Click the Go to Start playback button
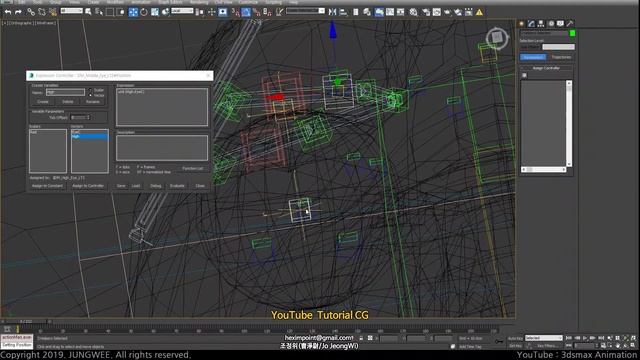 pyautogui.click(x=569, y=338)
